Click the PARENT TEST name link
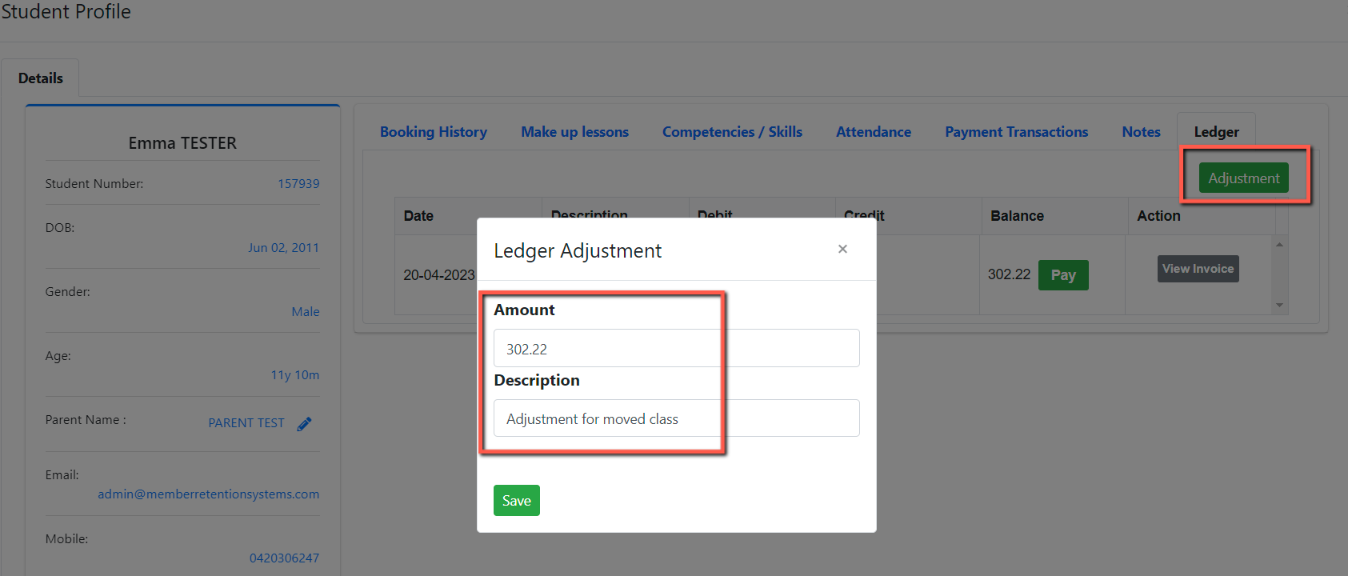Screen dimensions: 1348x576 click(246, 423)
